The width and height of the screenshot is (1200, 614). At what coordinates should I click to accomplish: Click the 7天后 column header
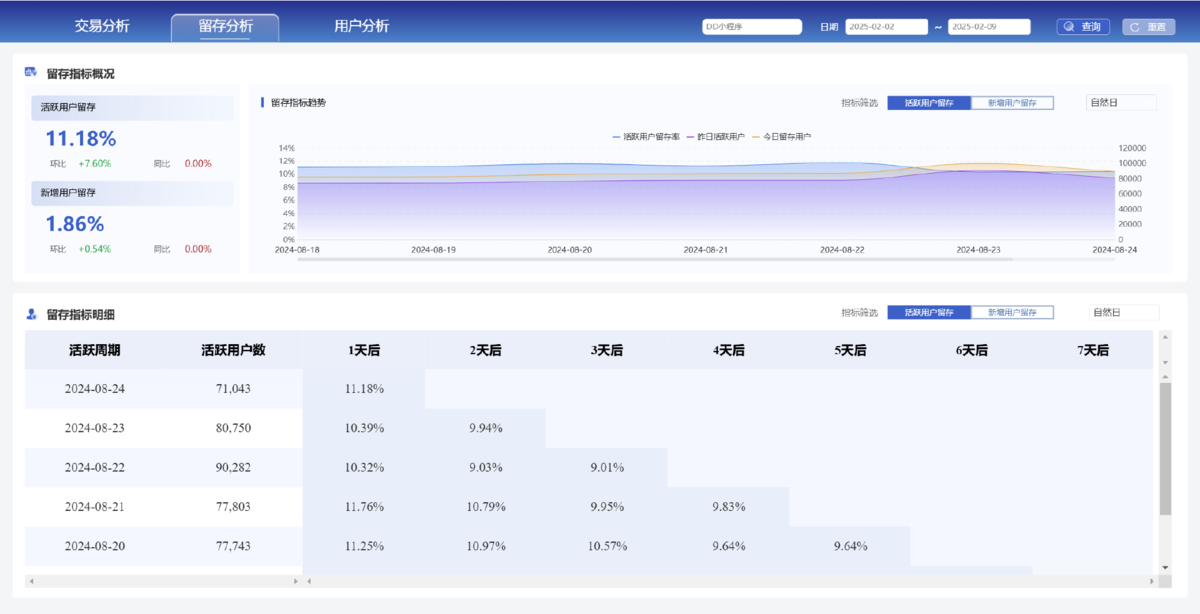click(x=1094, y=351)
